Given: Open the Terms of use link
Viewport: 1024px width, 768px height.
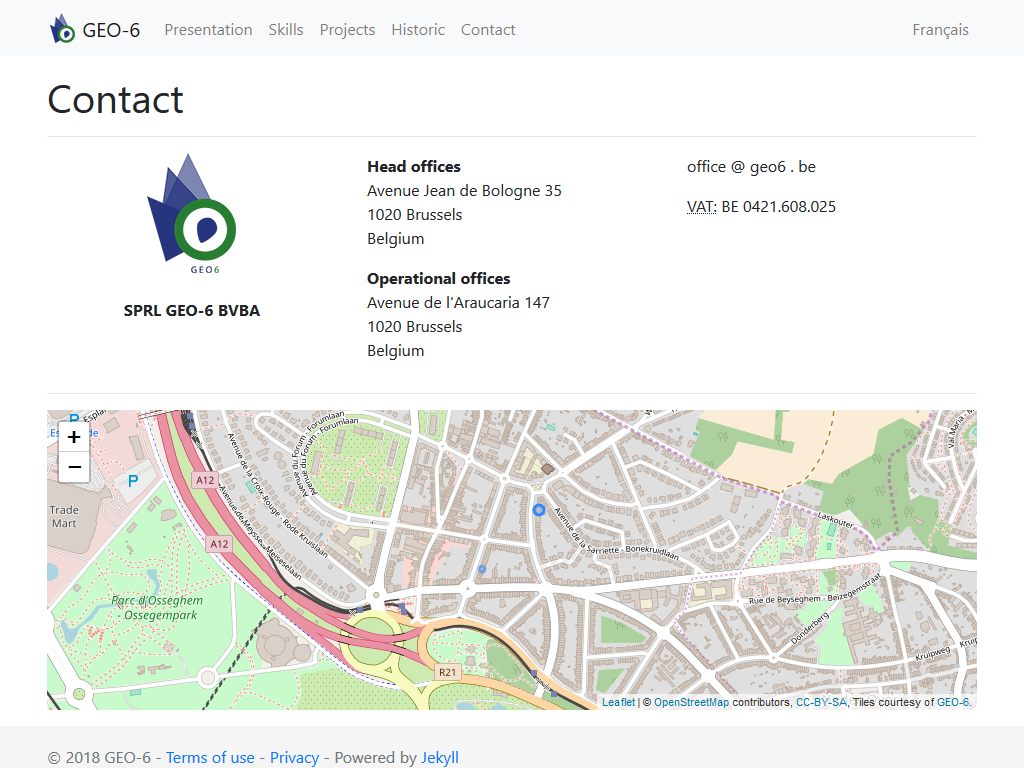Looking at the screenshot, I should (x=210, y=757).
